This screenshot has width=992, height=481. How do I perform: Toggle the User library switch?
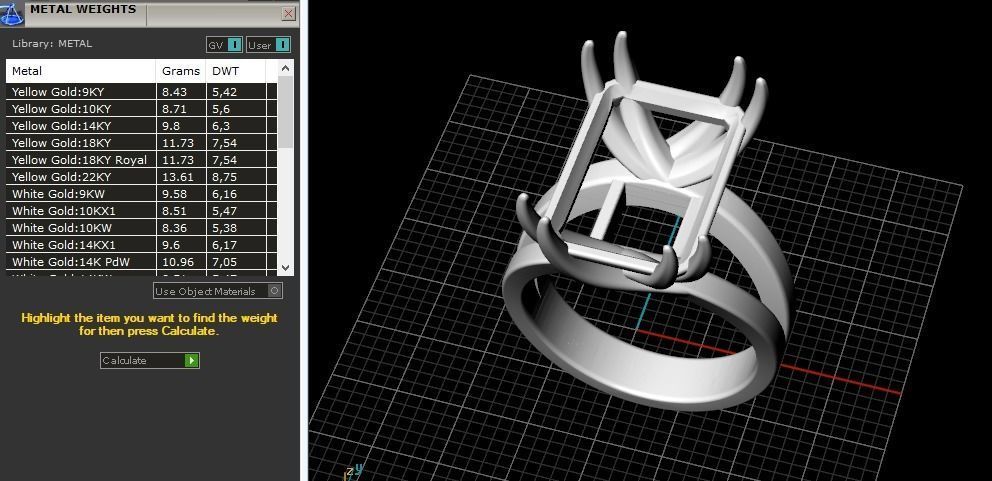point(268,45)
